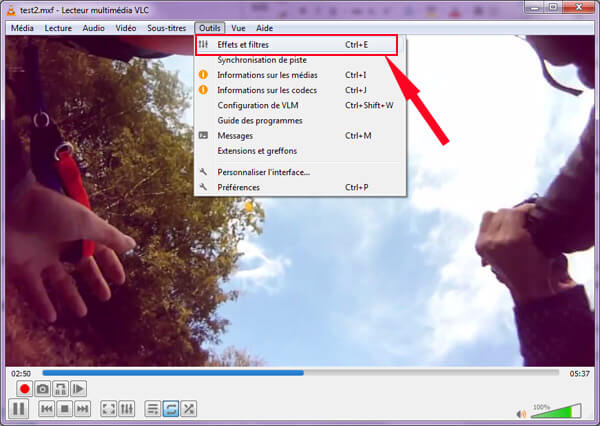Stop the video playback
This screenshot has height=426, width=600.
(x=65, y=409)
